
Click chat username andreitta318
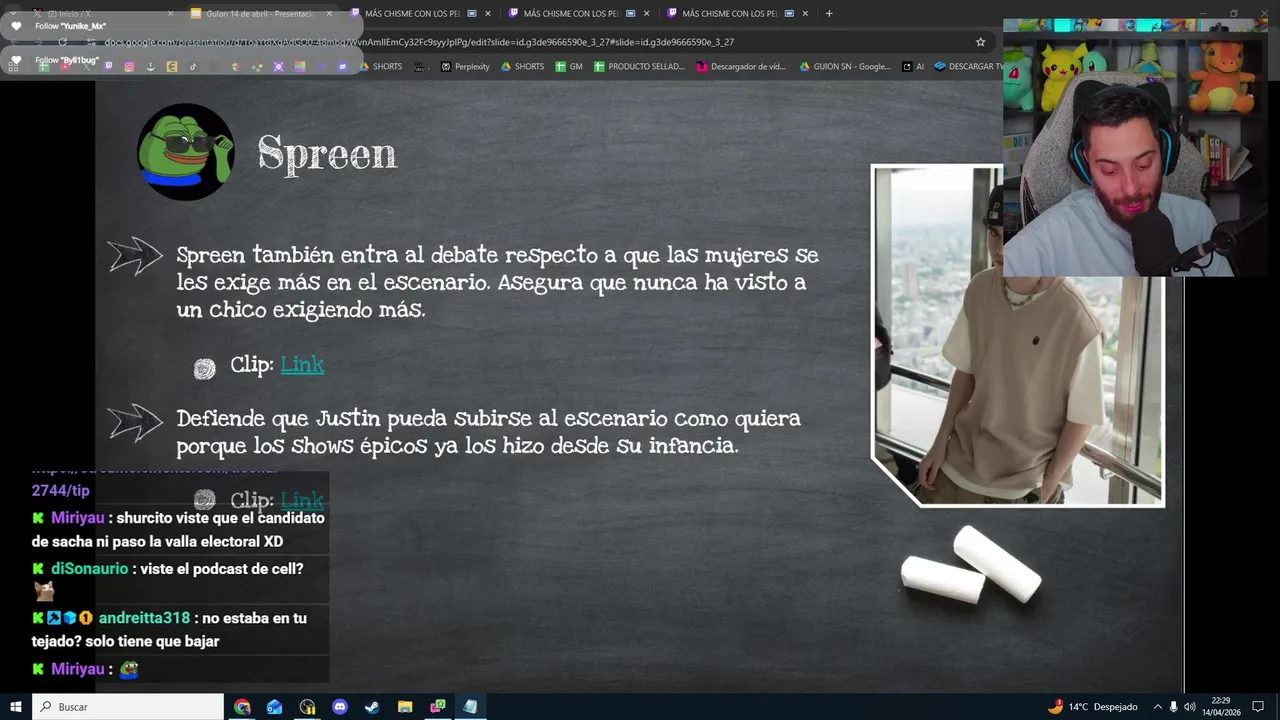[144, 618]
